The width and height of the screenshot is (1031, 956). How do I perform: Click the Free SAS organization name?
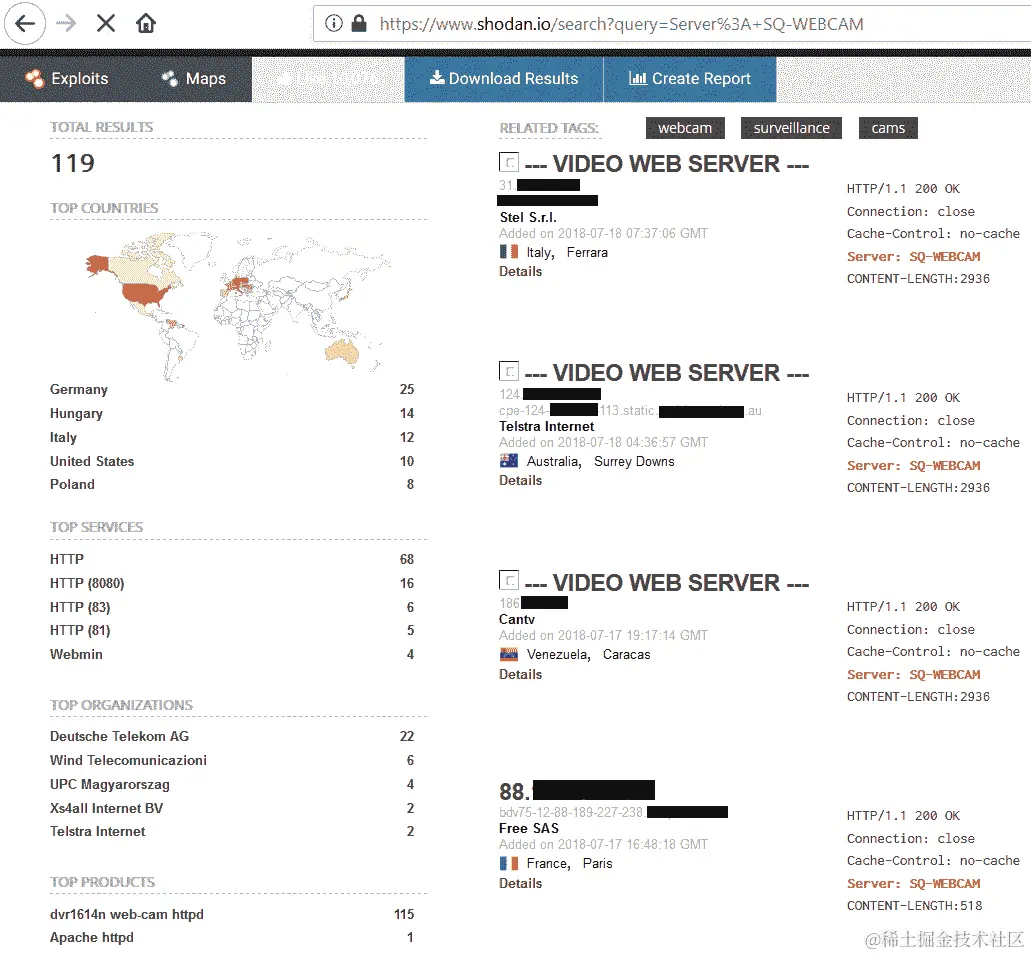click(529, 828)
